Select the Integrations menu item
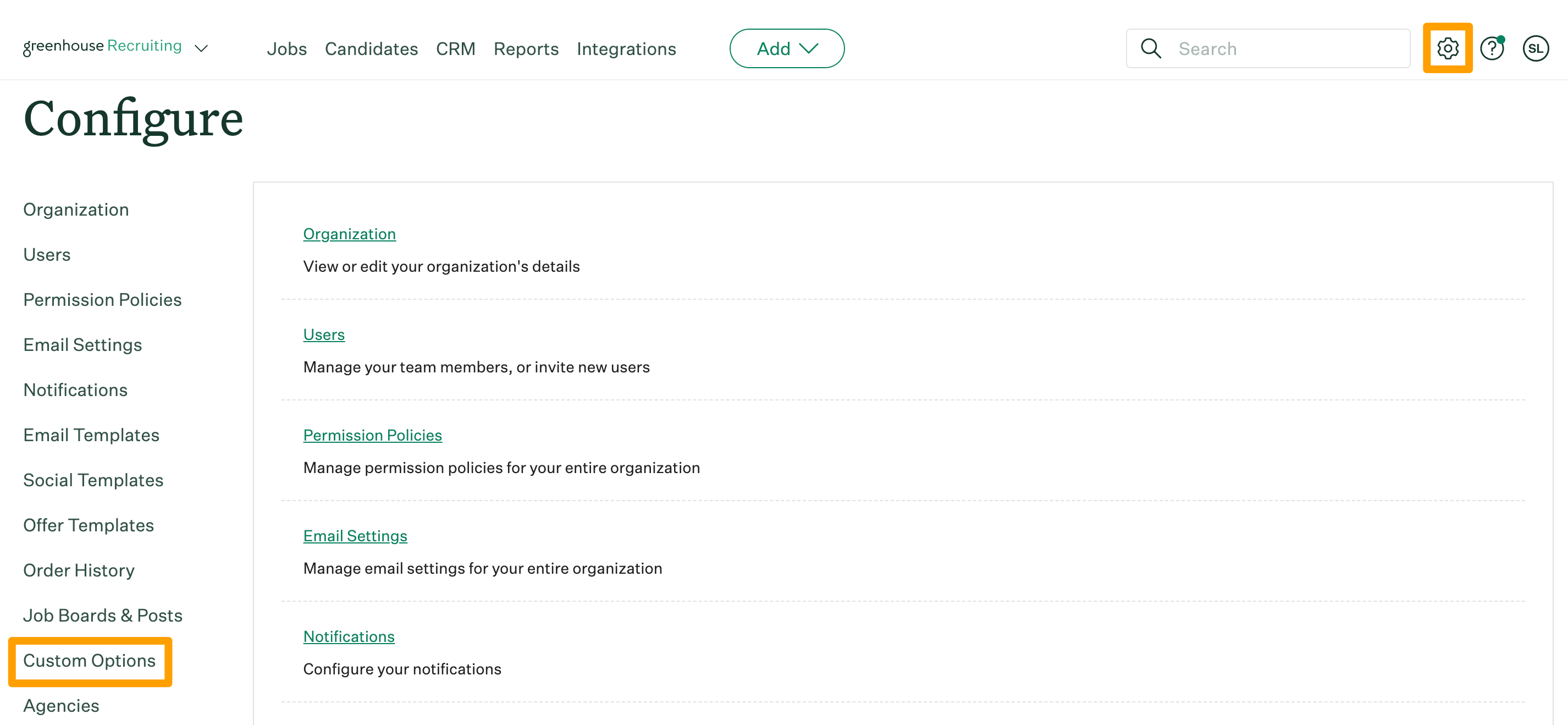This screenshot has width=1568, height=725. click(x=626, y=48)
